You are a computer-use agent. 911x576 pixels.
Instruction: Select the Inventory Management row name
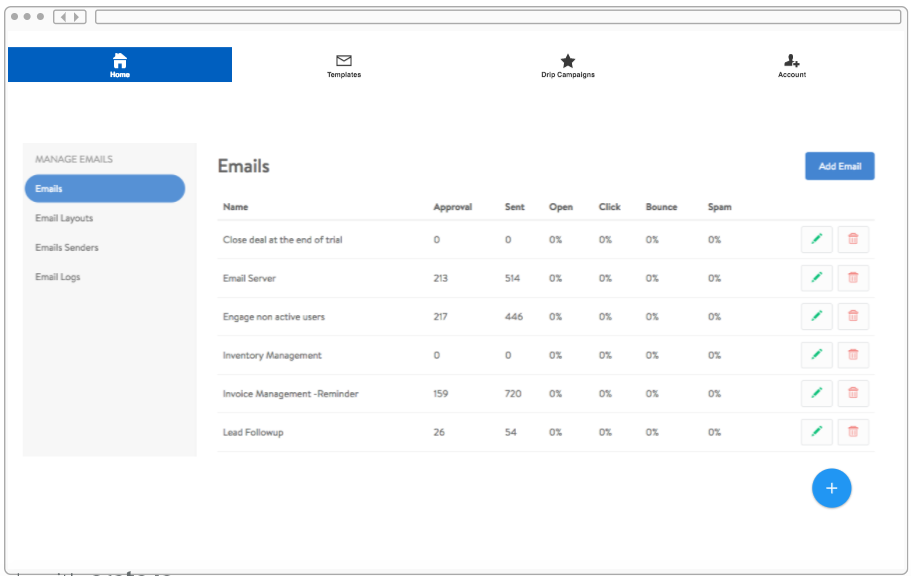(272, 355)
